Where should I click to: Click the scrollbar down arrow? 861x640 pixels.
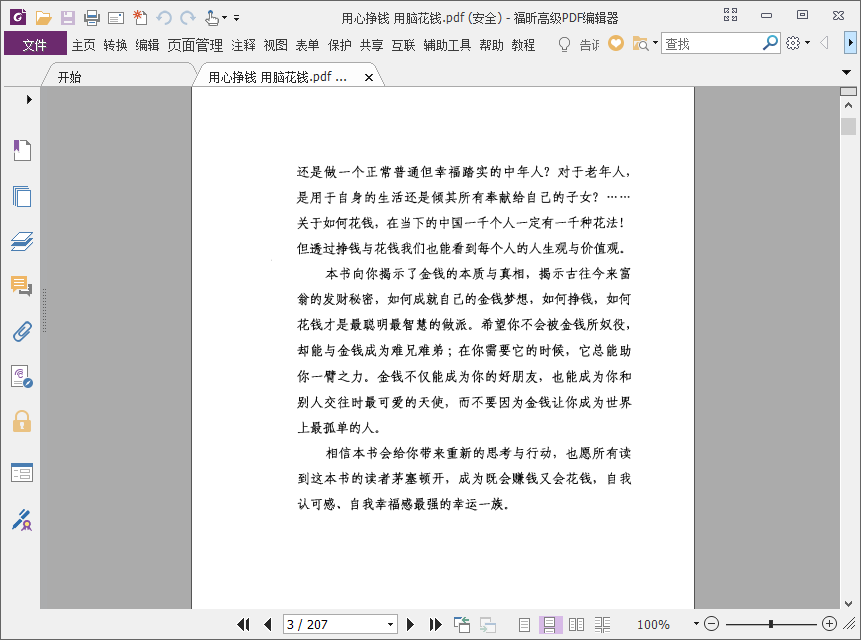(x=848, y=603)
